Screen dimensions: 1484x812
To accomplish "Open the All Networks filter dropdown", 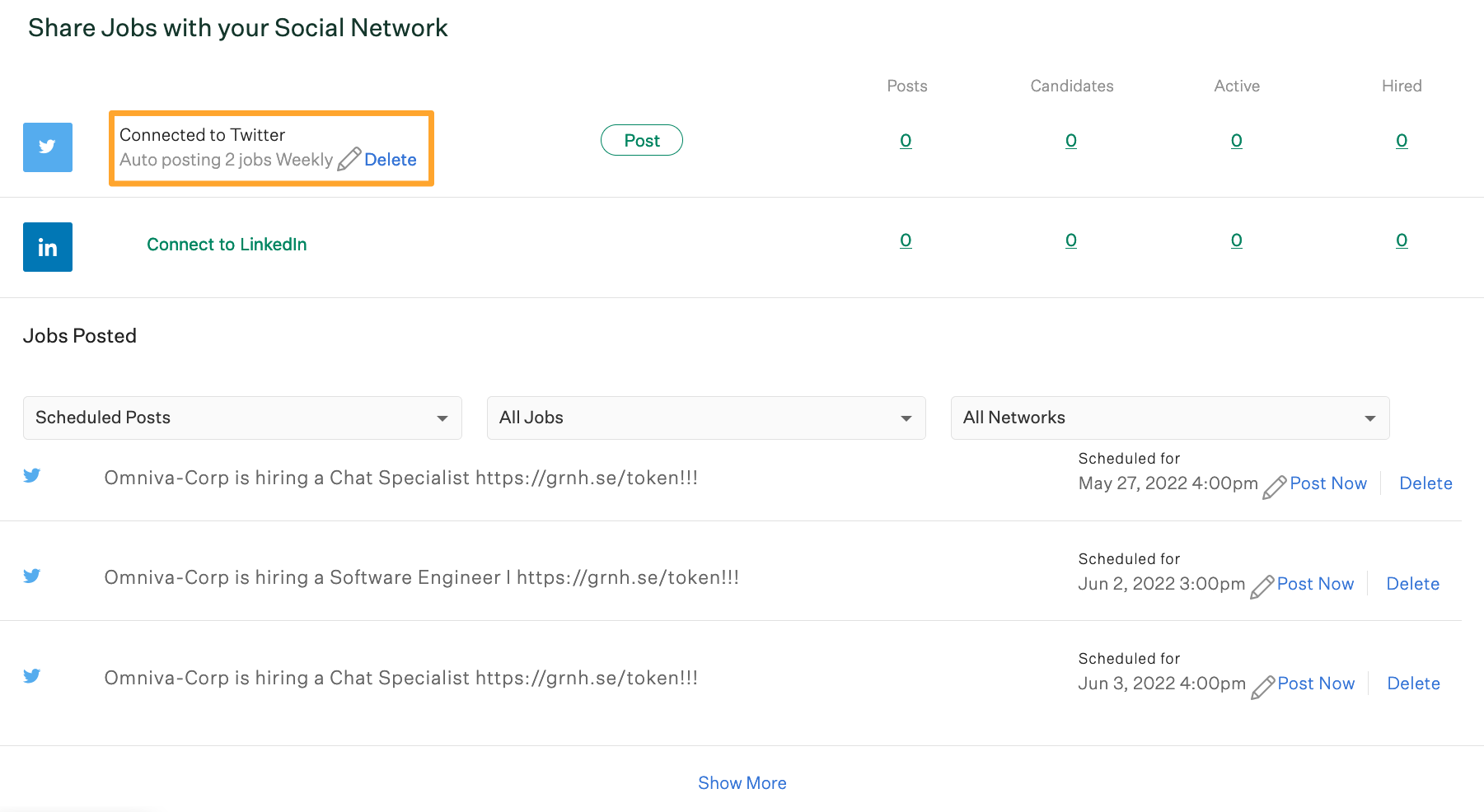I will pyautogui.click(x=1169, y=418).
